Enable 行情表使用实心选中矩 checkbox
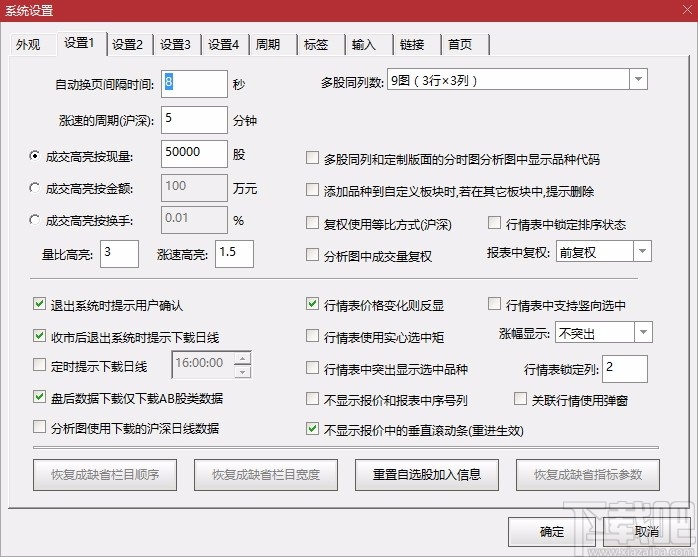Viewport: 698px width, 557px height. point(312,336)
